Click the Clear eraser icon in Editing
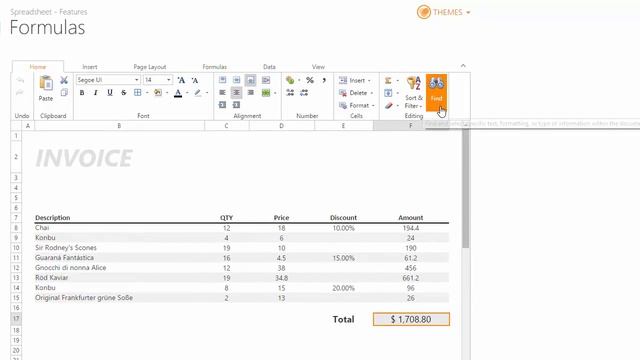Viewport: 640px width, 360px height. coord(388,106)
